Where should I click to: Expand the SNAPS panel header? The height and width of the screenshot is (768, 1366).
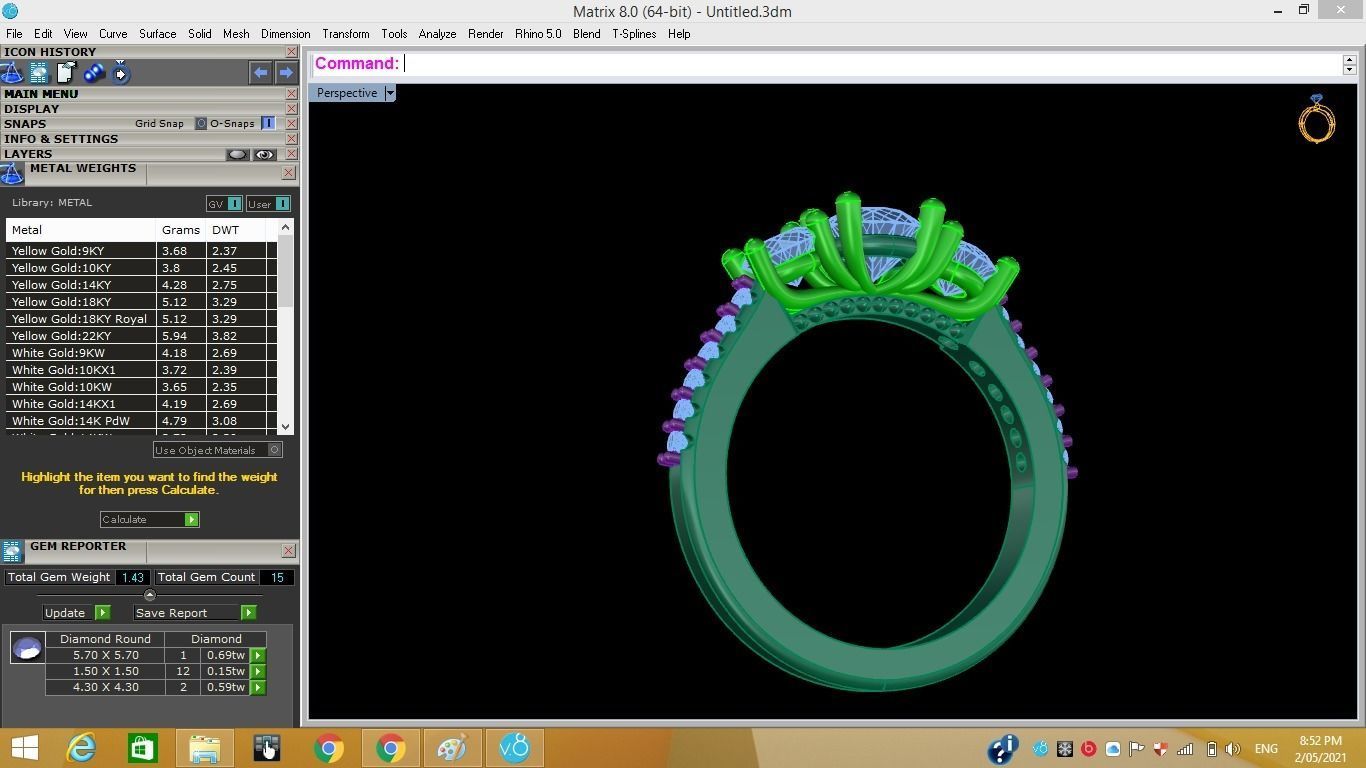(25, 124)
